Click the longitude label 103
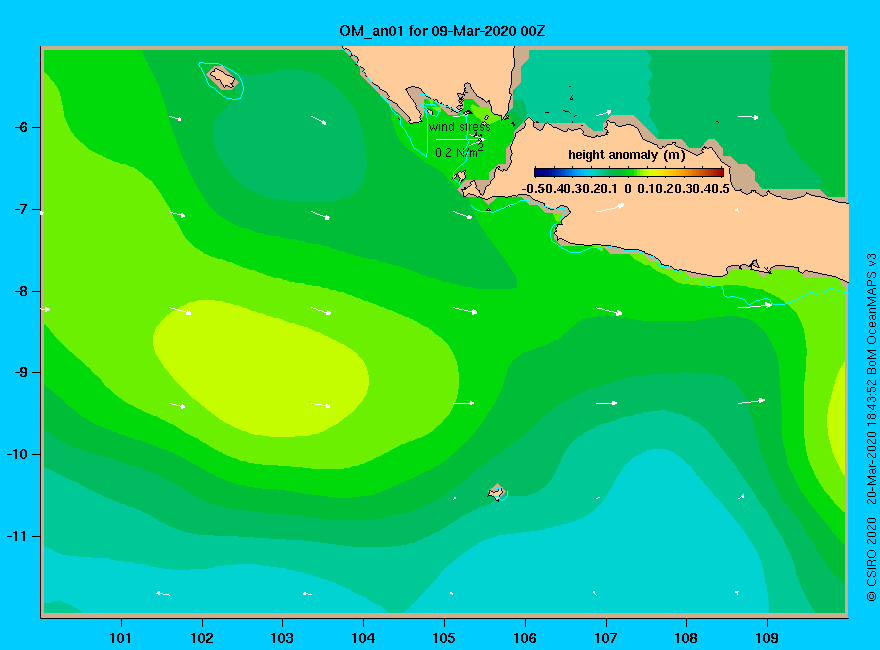This screenshot has width=880, height=650. point(282,638)
